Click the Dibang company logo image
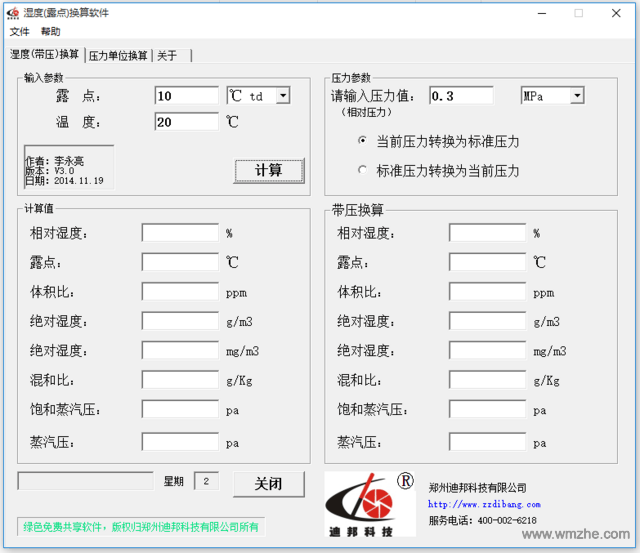This screenshot has height=553, width=640. (370, 504)
